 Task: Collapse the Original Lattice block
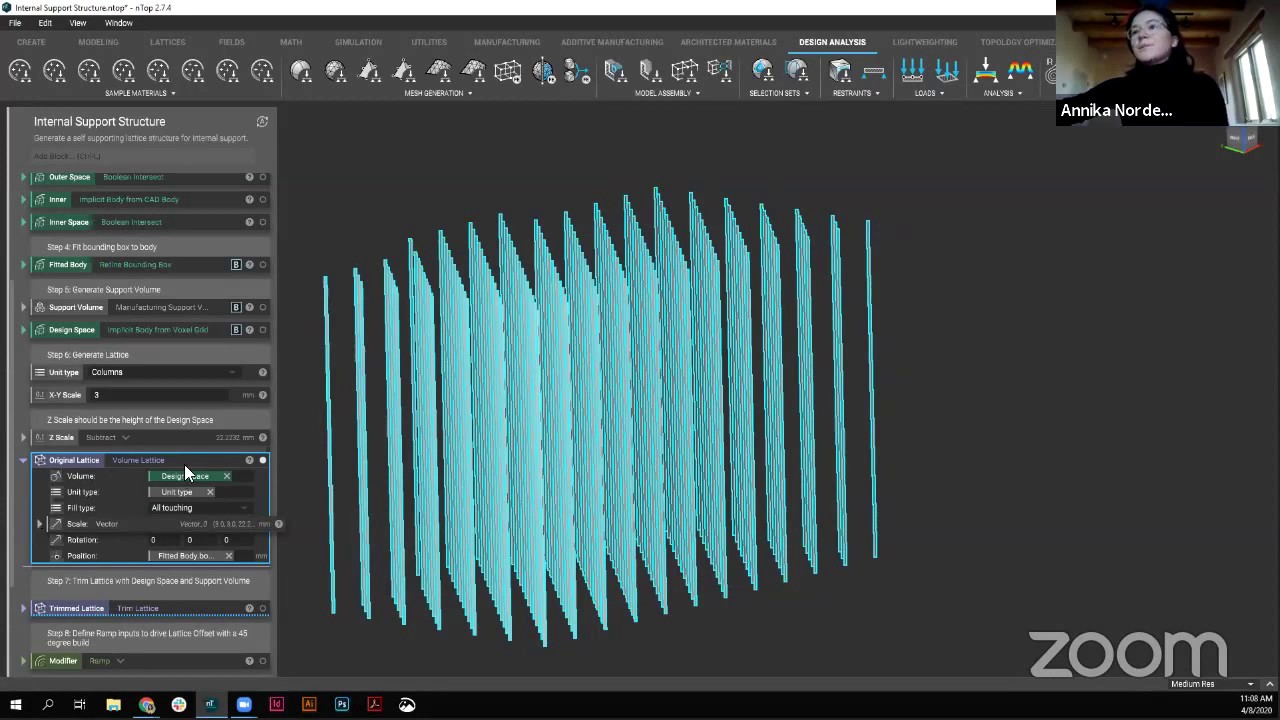[x=24, y=460]
